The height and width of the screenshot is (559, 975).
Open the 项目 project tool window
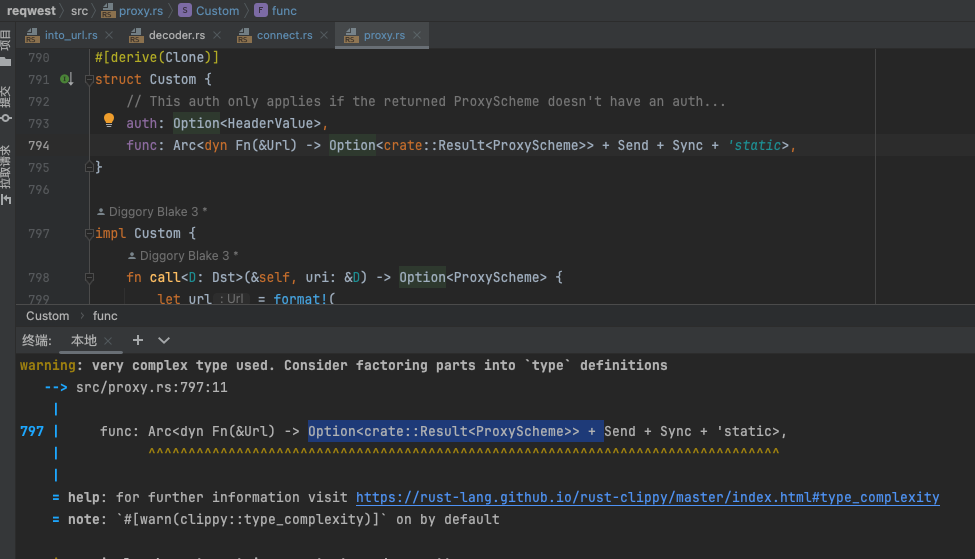click(x=6, y=45)
